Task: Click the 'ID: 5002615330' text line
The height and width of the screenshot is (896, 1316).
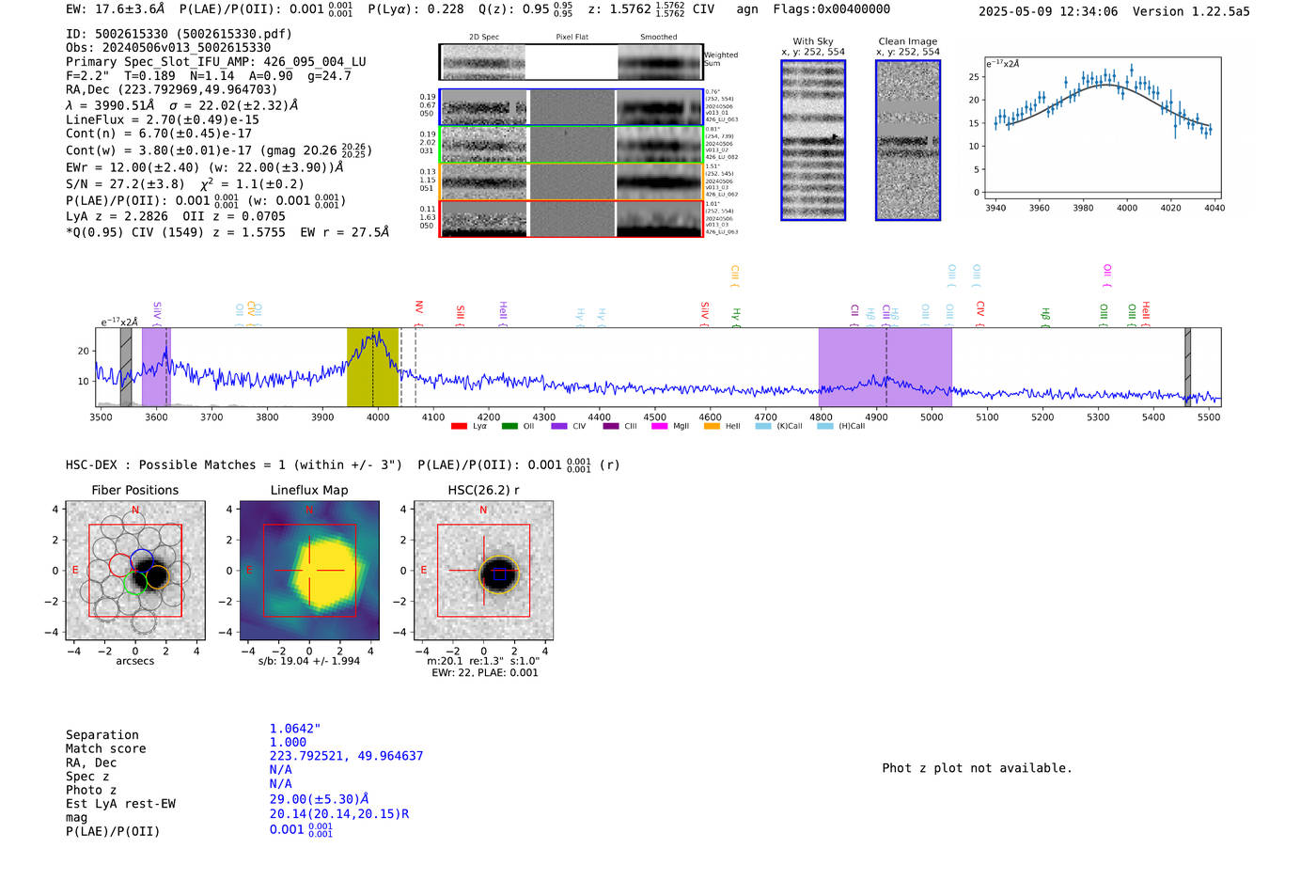Action: click(179, 34)
